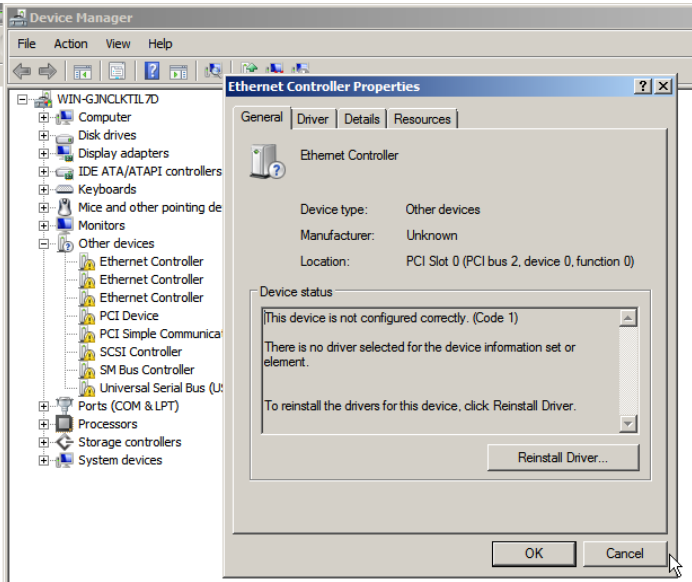Screen dimensions: 692x582
Task: Open the File menu
Action: tap(26, 44)
